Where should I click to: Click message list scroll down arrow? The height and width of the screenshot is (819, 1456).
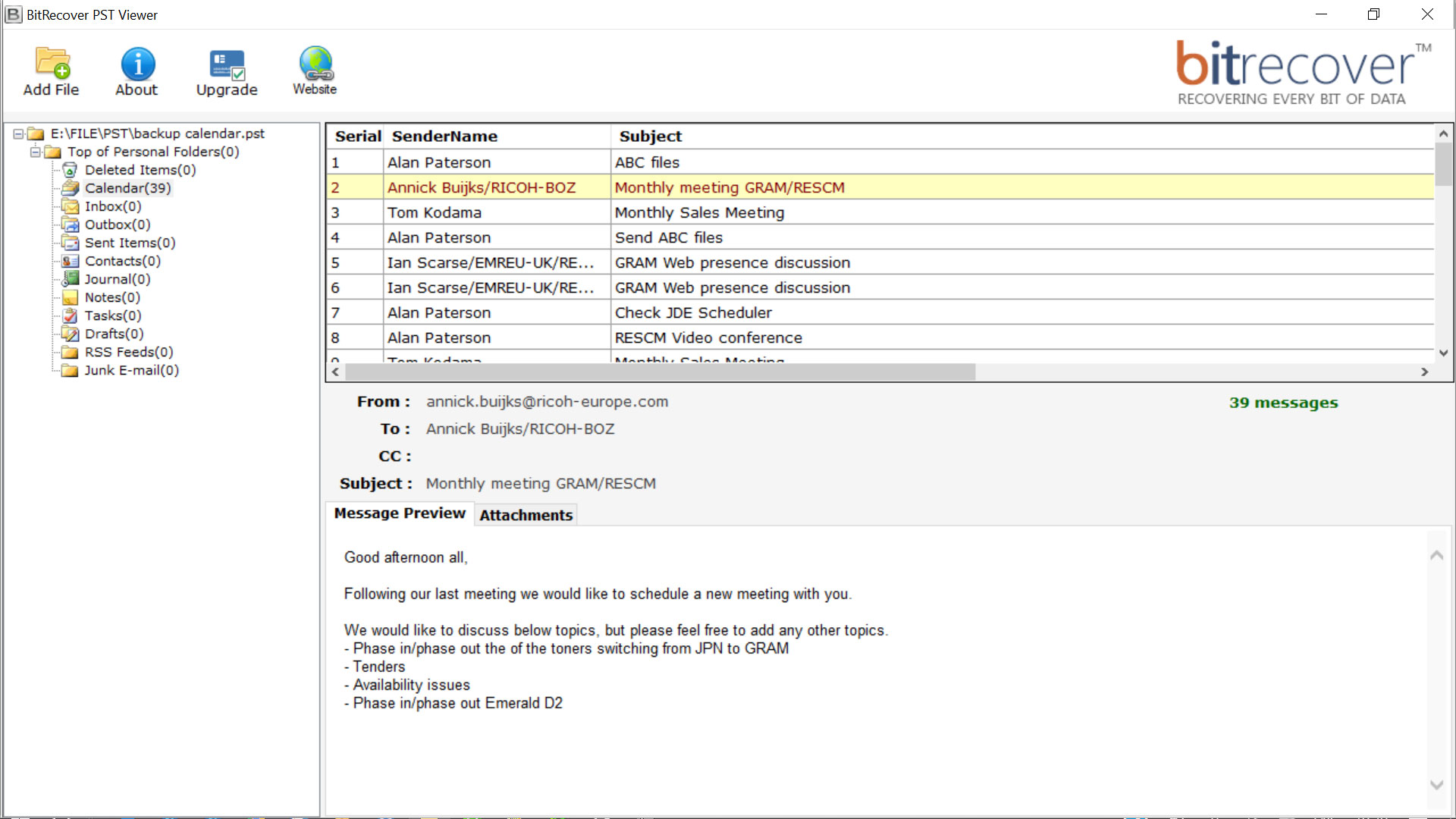click(1443, 353)
